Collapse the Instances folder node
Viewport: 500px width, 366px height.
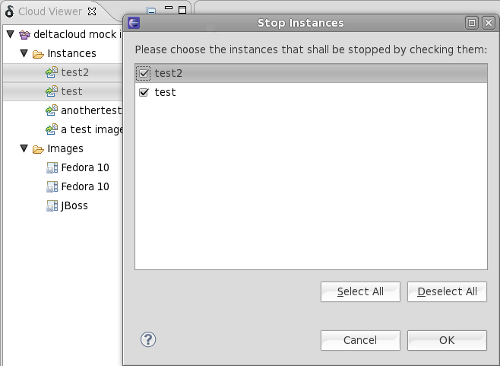point(24,53)
